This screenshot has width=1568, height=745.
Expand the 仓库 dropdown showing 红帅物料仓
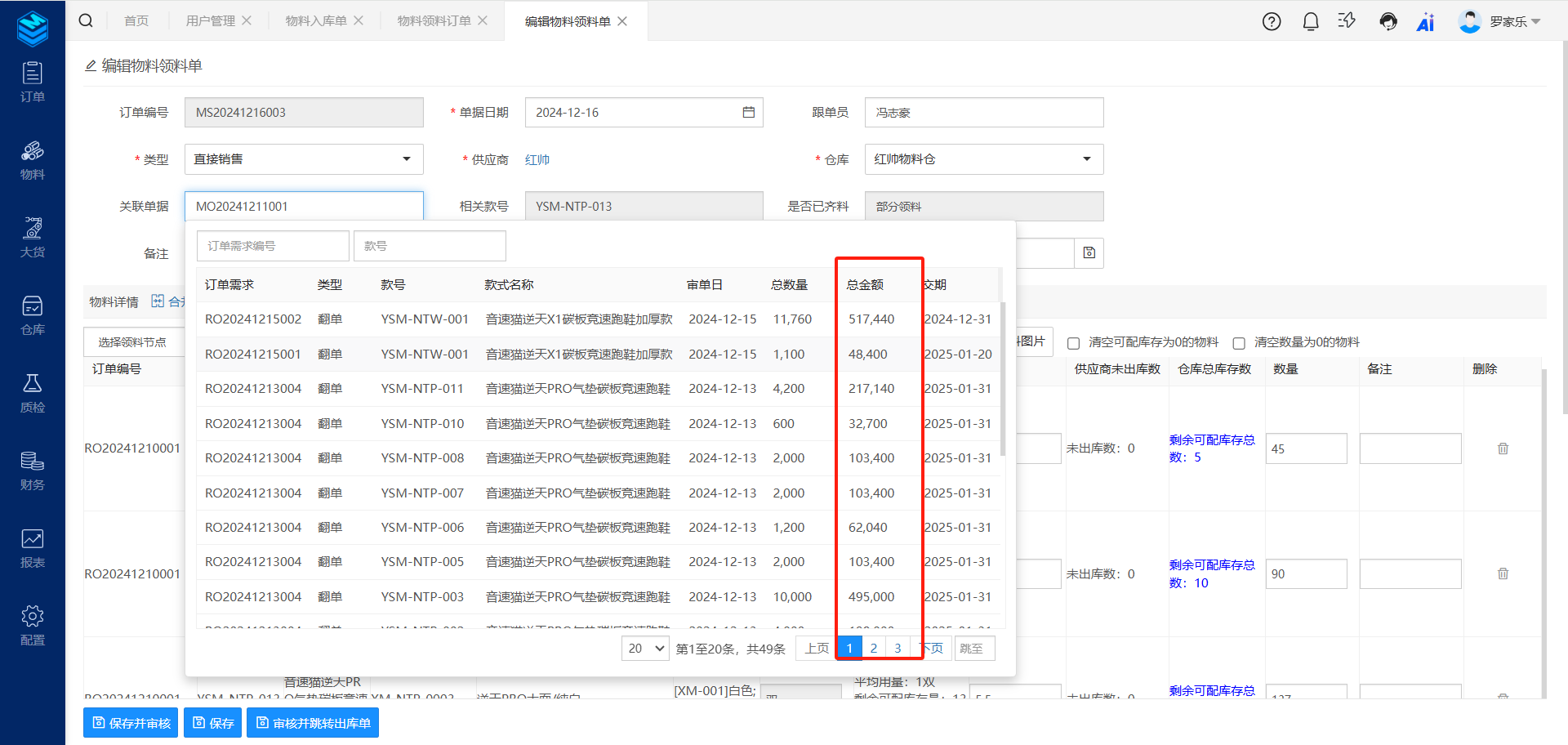(983, 159)
